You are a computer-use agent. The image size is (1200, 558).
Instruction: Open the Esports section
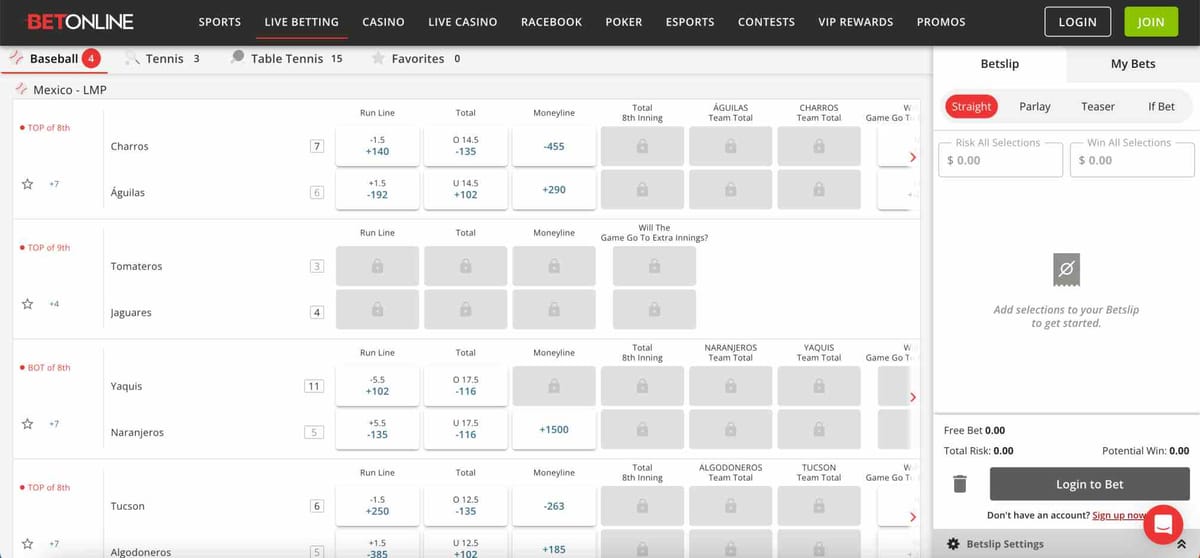click(690, 22)
